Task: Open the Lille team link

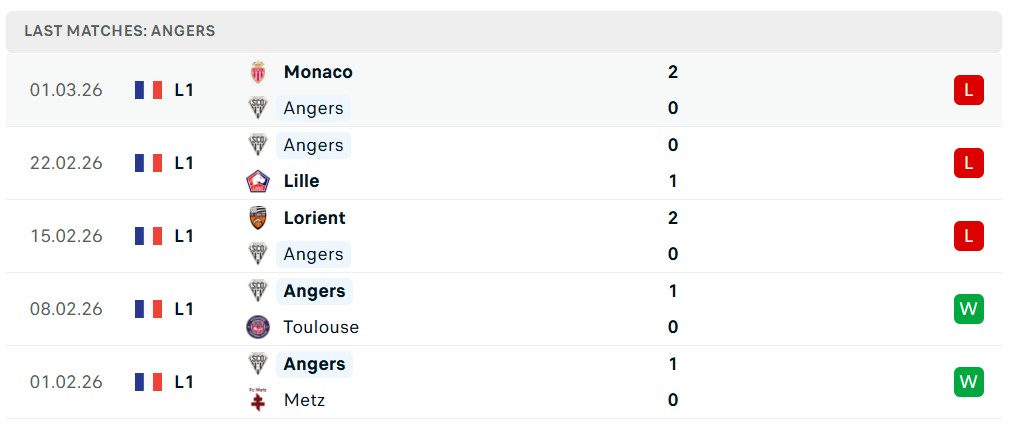Action: [x=301, y=181]
